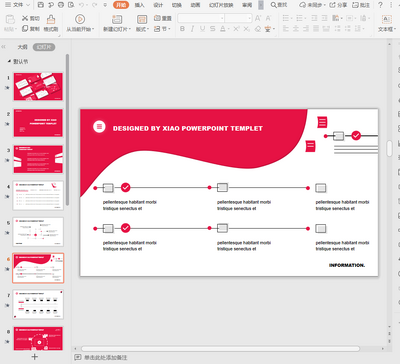Click the 重置 reset button

pos(163,18)
